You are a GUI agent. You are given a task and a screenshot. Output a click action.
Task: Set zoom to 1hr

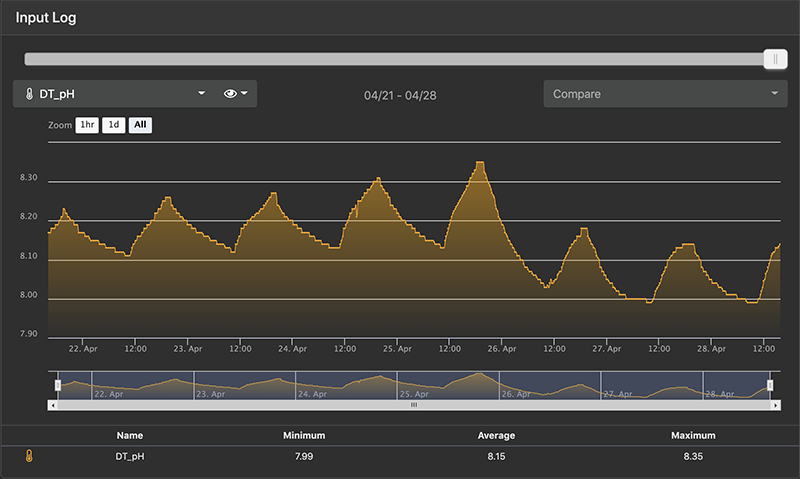88,125
